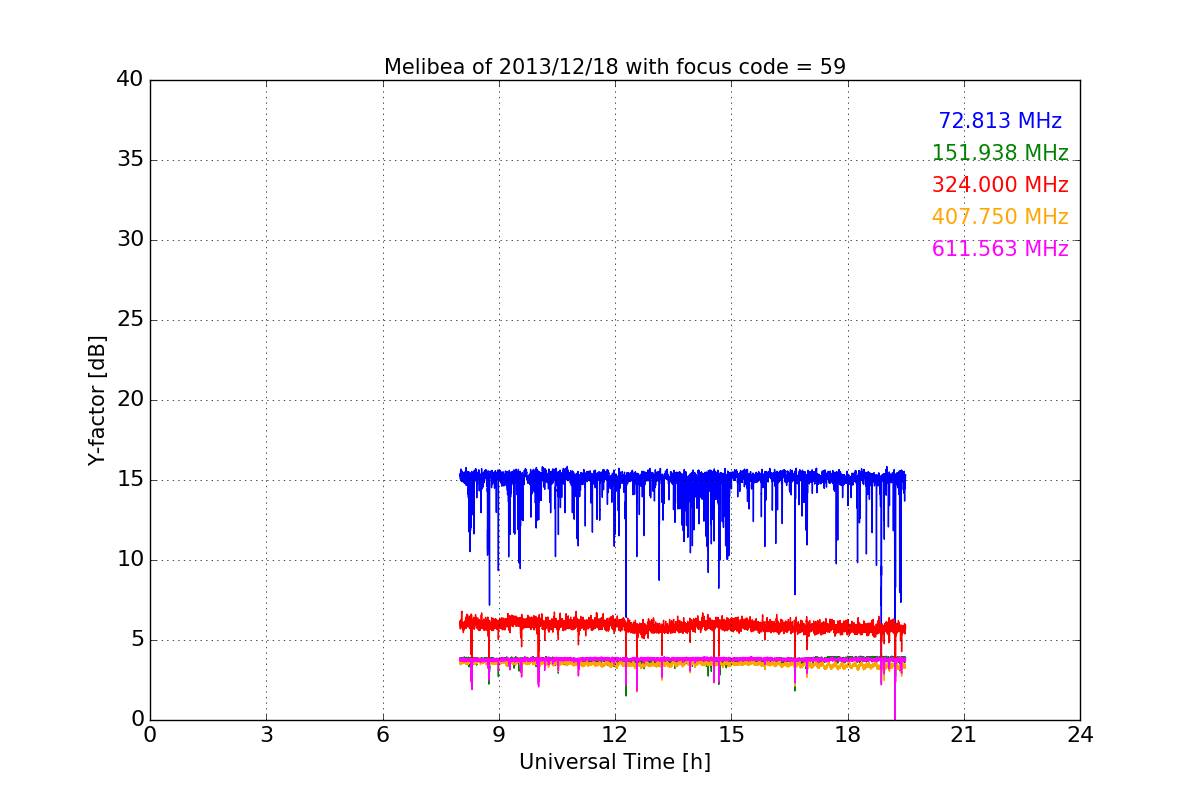Select the 407.750 MHz legend label
1200x800 pixels.
[1000, 217]
